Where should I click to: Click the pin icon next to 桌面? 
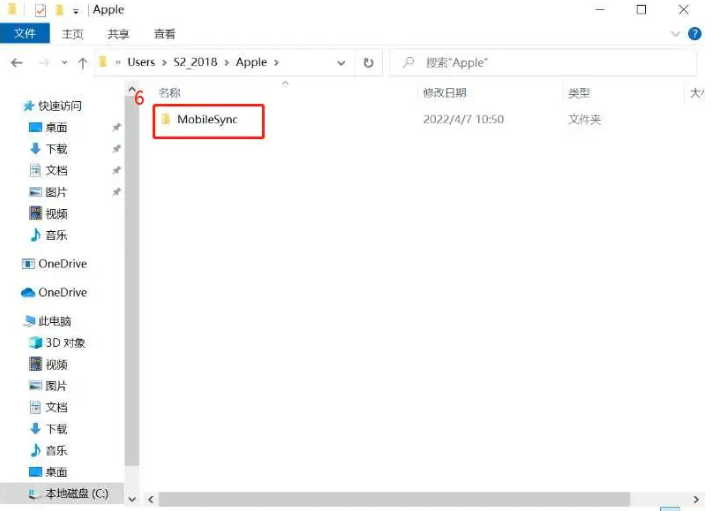tap(117, 127)
